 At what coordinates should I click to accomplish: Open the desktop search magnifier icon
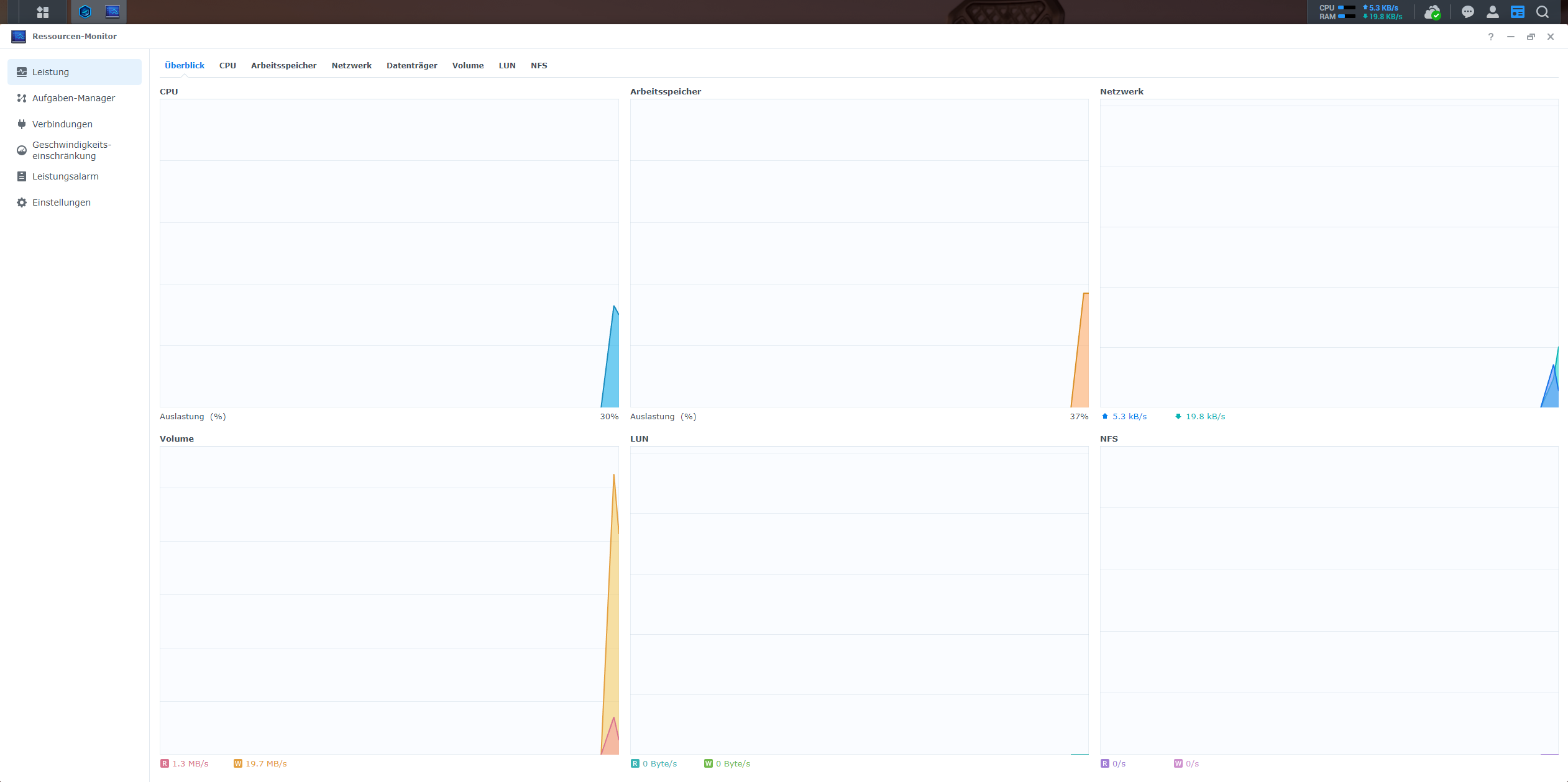coord(1542,12)
